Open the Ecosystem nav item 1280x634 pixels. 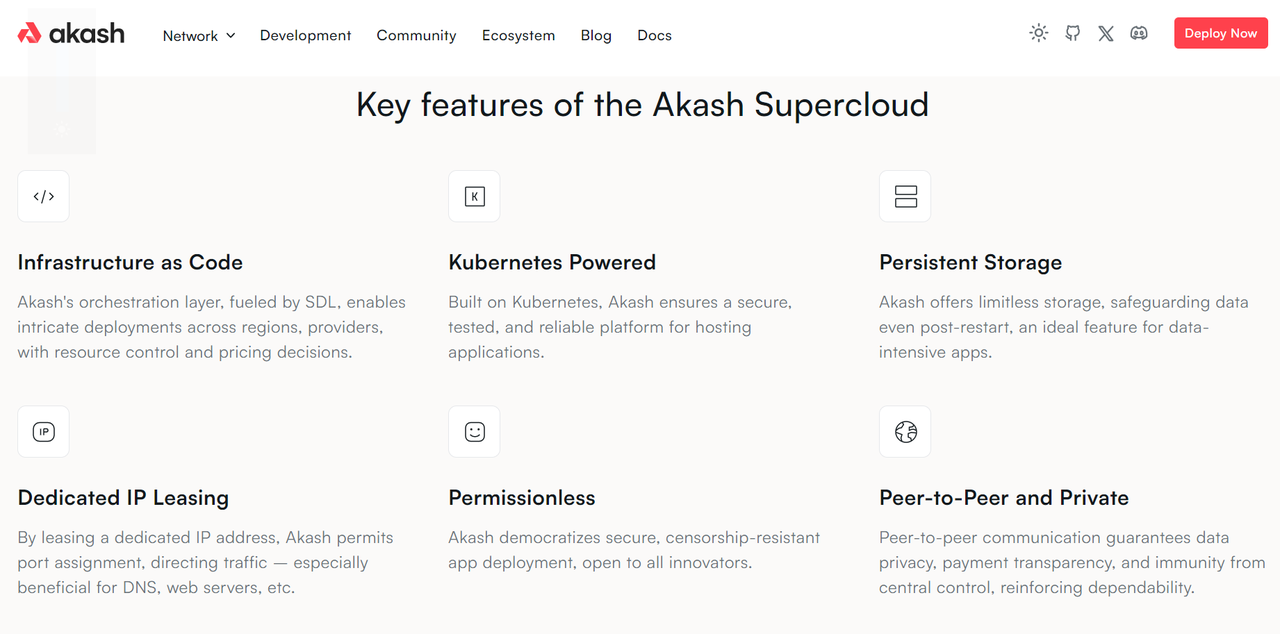(x=518, y=36)
